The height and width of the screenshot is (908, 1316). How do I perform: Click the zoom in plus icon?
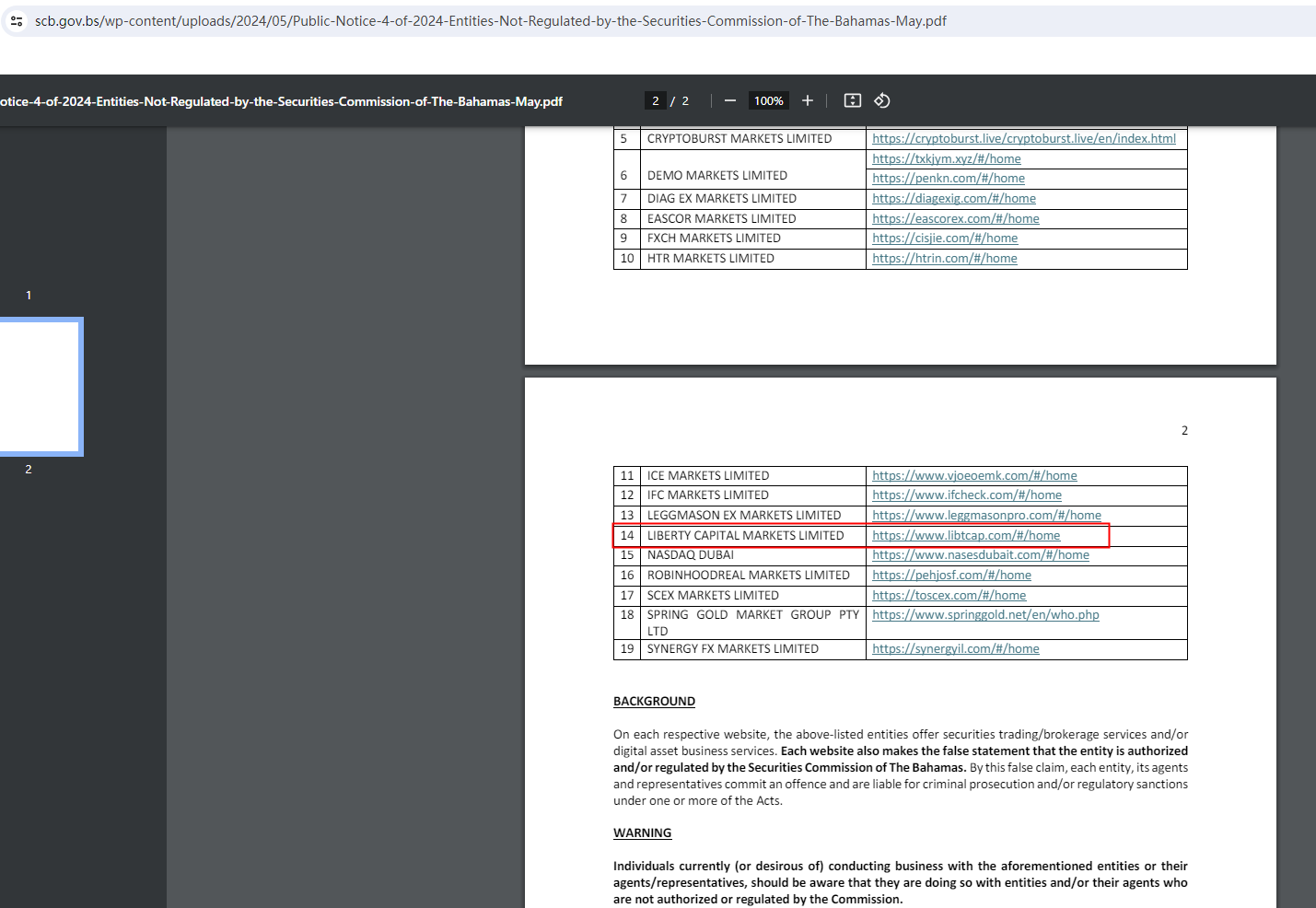coord(808,100)
